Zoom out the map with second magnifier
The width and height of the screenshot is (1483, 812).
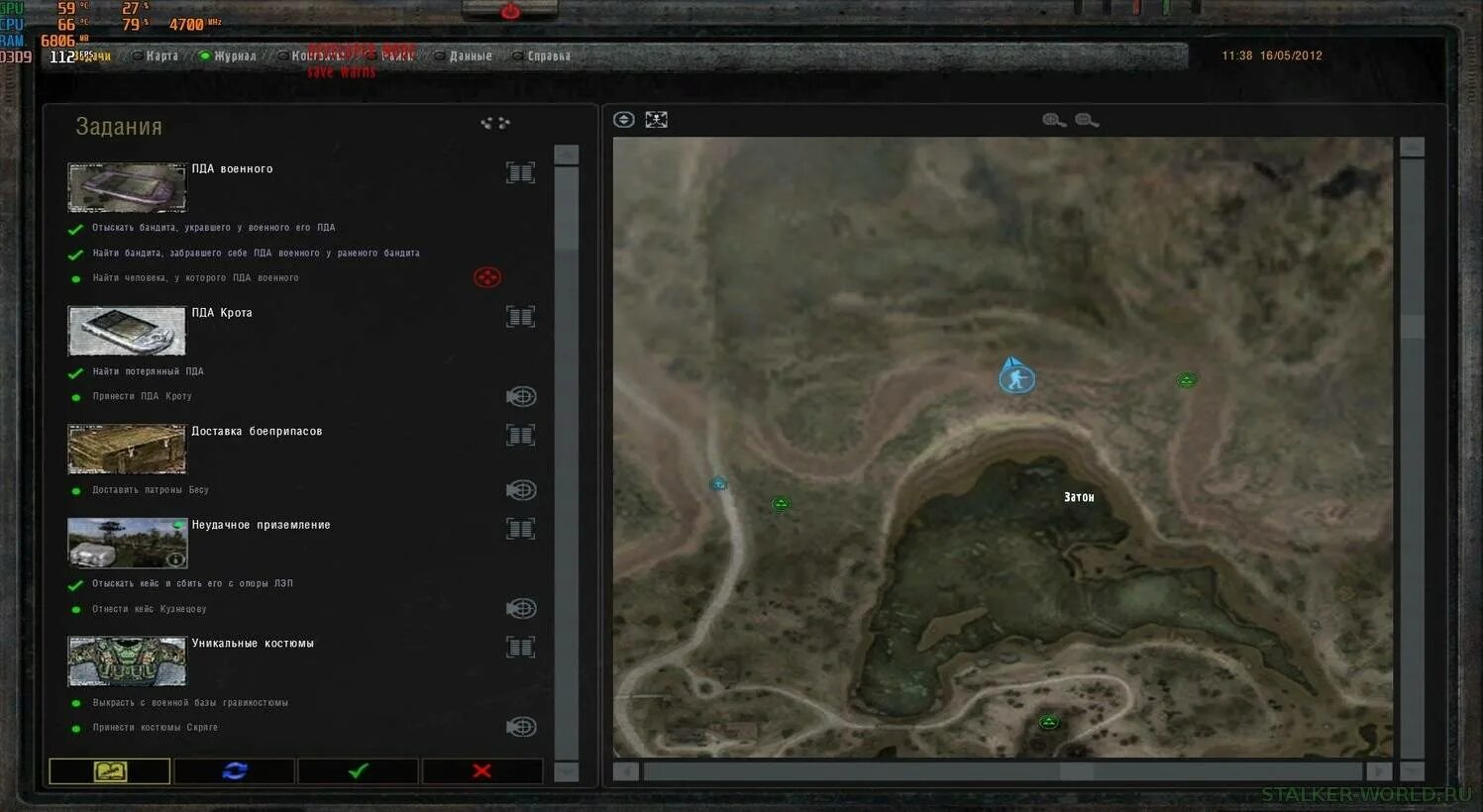1087,120
